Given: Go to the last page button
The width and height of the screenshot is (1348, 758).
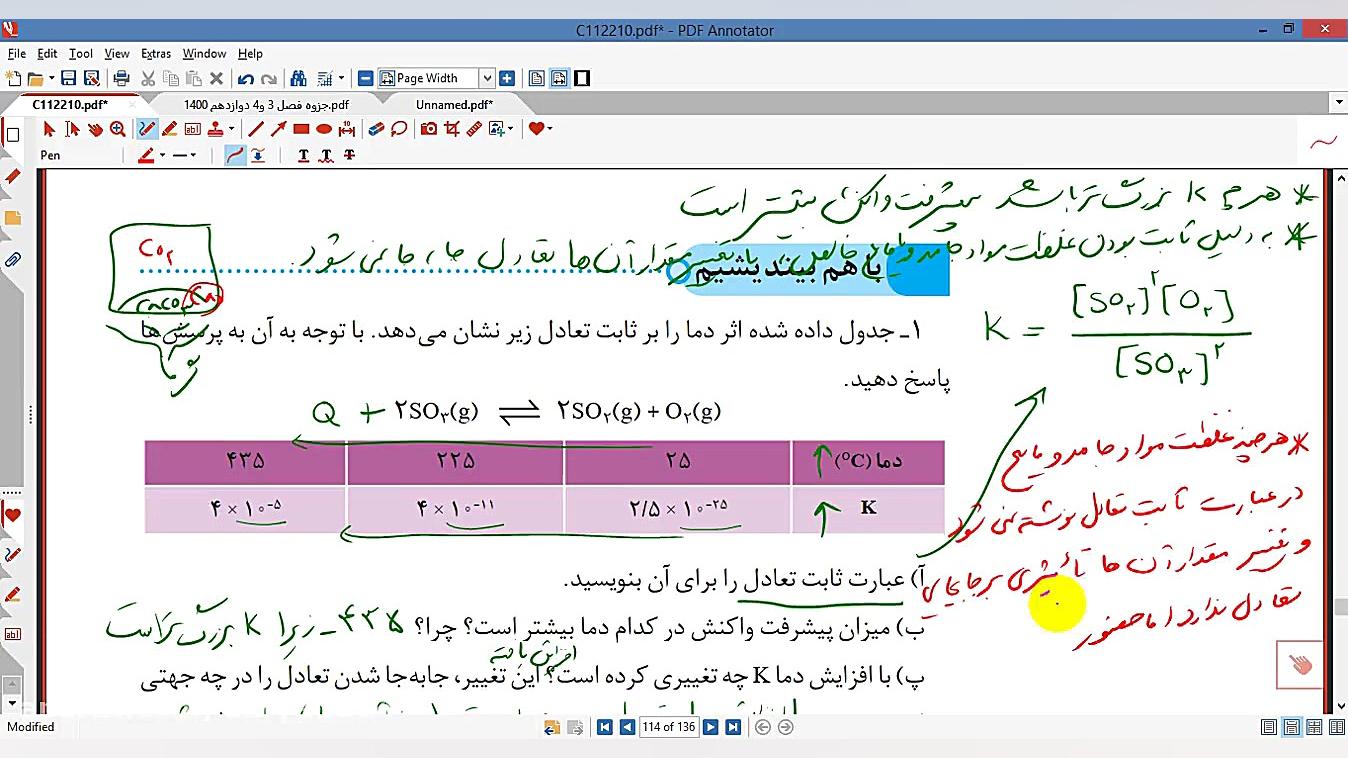Looking at the screenshot, I should (x=734, y=727).
